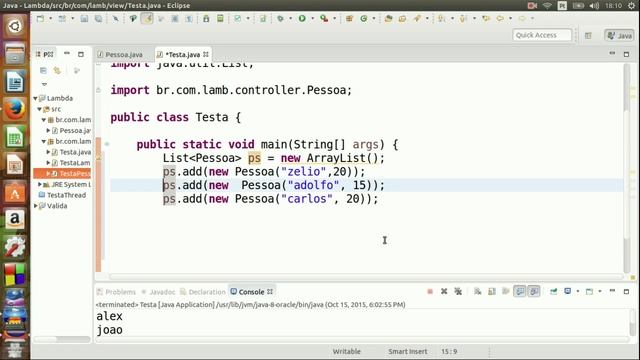
Task: Click the Clear Console icon
Action: [x=478, y=291]
